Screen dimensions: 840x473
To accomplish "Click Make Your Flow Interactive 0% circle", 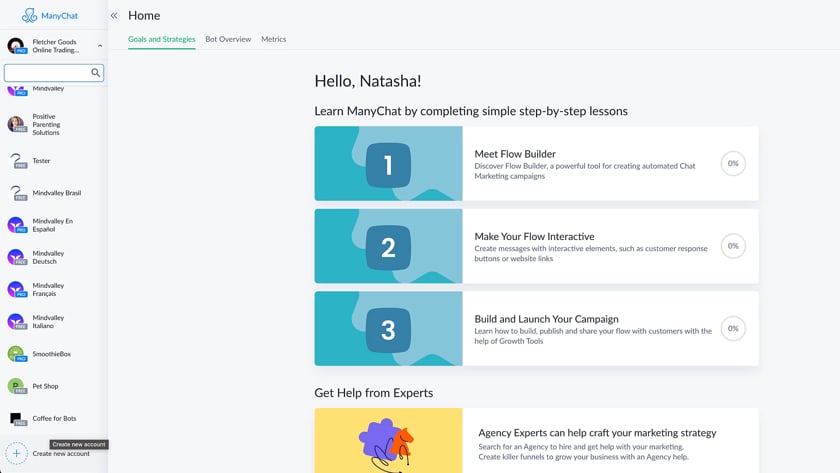I will click(x=733, y=246).
